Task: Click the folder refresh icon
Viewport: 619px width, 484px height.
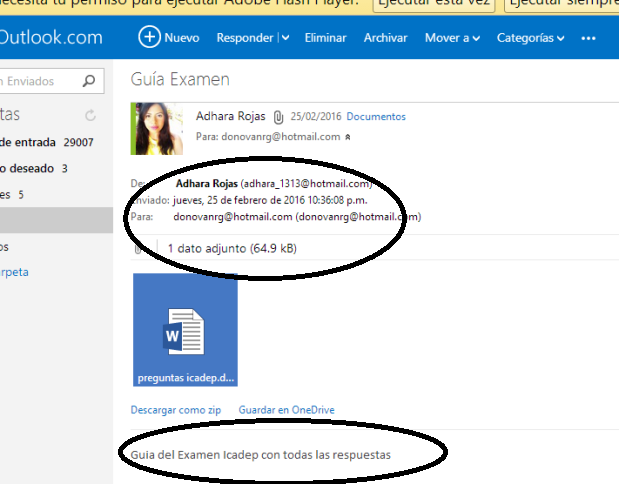Action: 90,115
